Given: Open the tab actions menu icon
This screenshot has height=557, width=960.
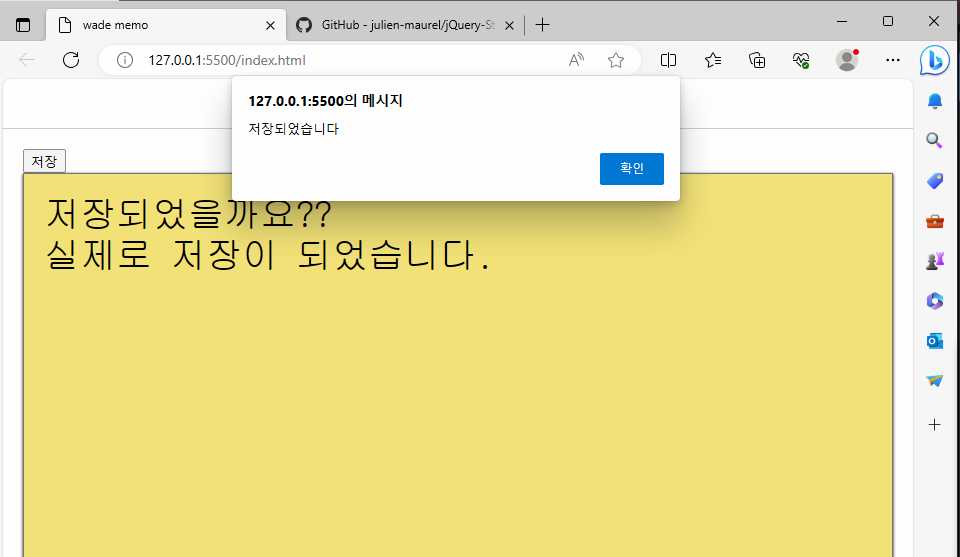Looking at the screenshot, I should (23, 25).
